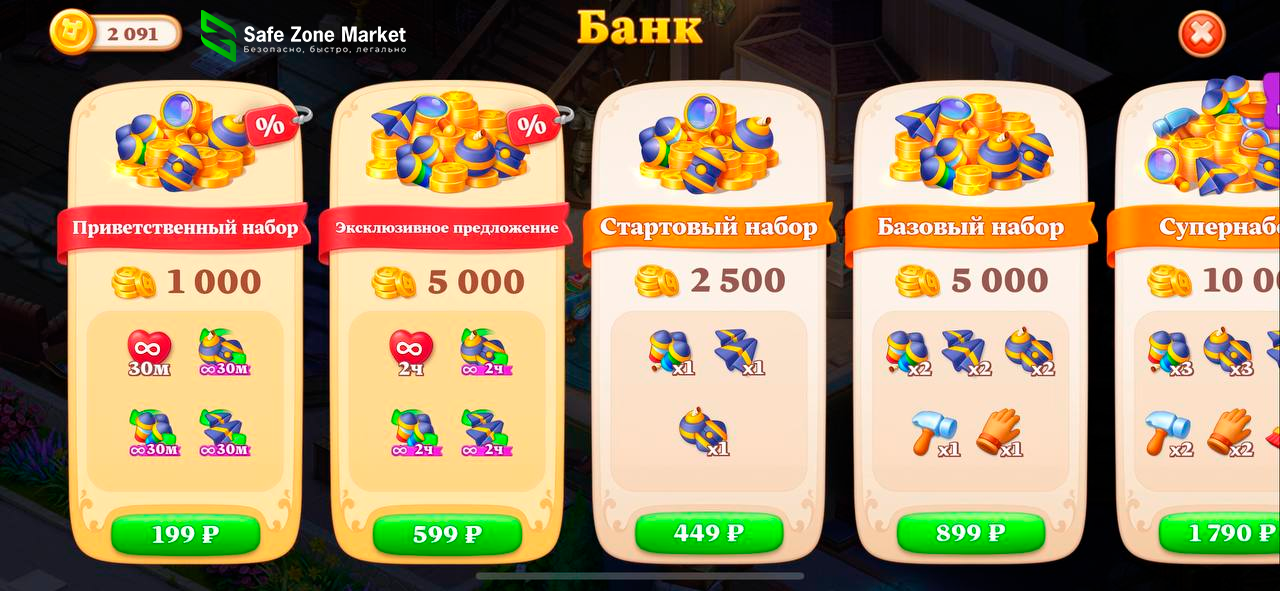
Task: Tap the coin balance icon showing 2 091
Action: pyautogui.click(x=72, y=32)
